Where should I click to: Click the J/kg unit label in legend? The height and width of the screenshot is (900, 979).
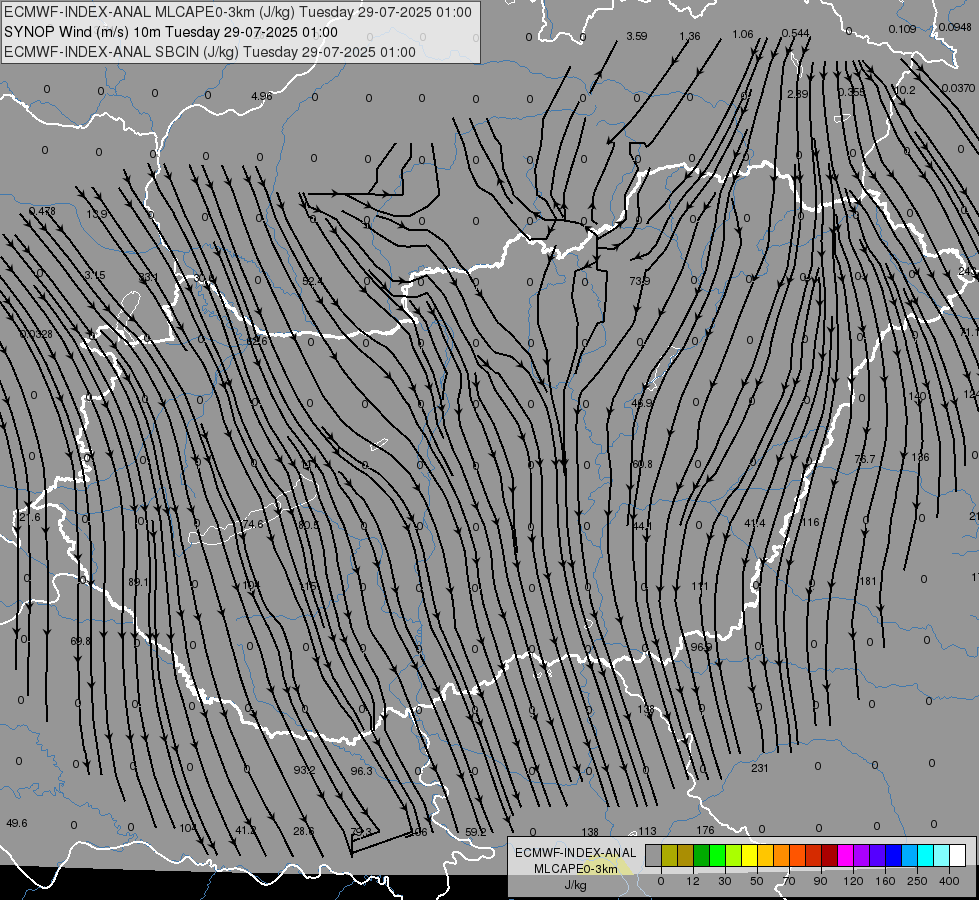pyautogui.click(x=576, y=885)
